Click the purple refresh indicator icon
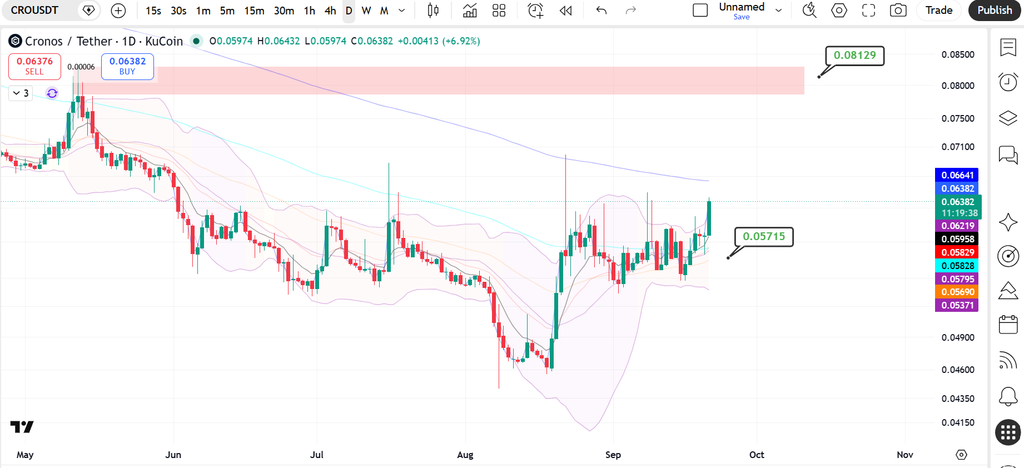This screenshot has height=468, width=1024. [52, 93]
